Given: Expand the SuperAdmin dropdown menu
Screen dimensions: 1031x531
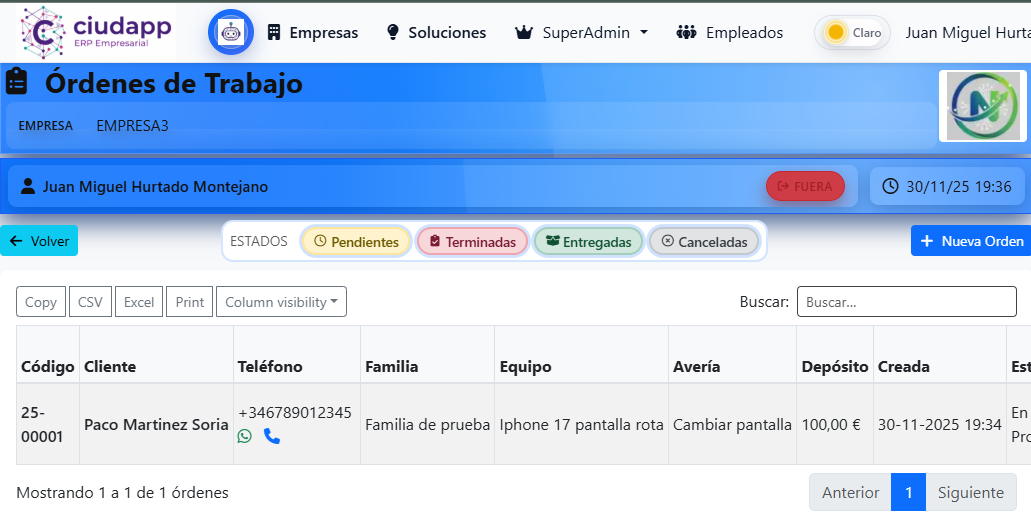Looking at the screenshot, I should 581,32.
